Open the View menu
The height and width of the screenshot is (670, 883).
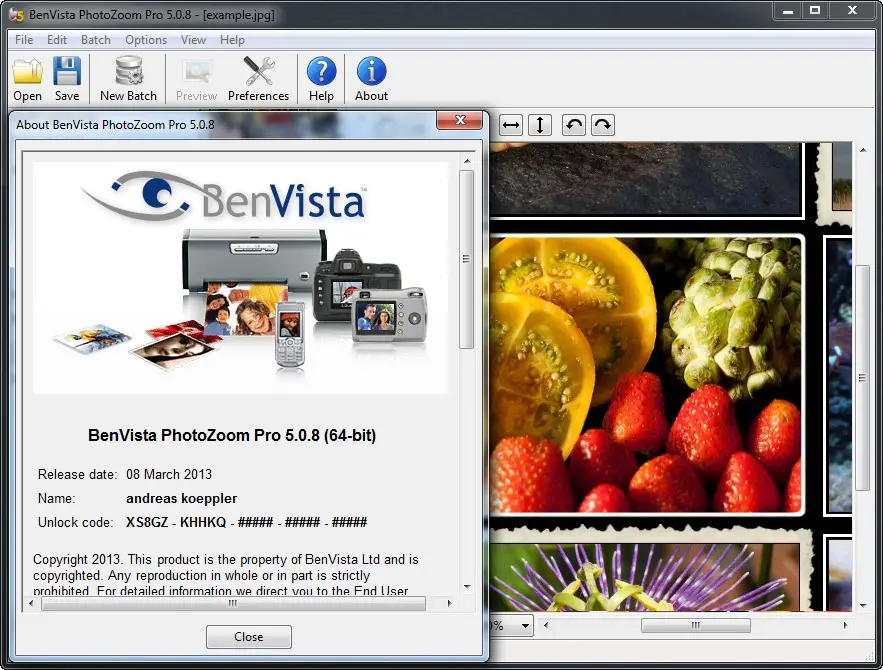tap(193, 40)
